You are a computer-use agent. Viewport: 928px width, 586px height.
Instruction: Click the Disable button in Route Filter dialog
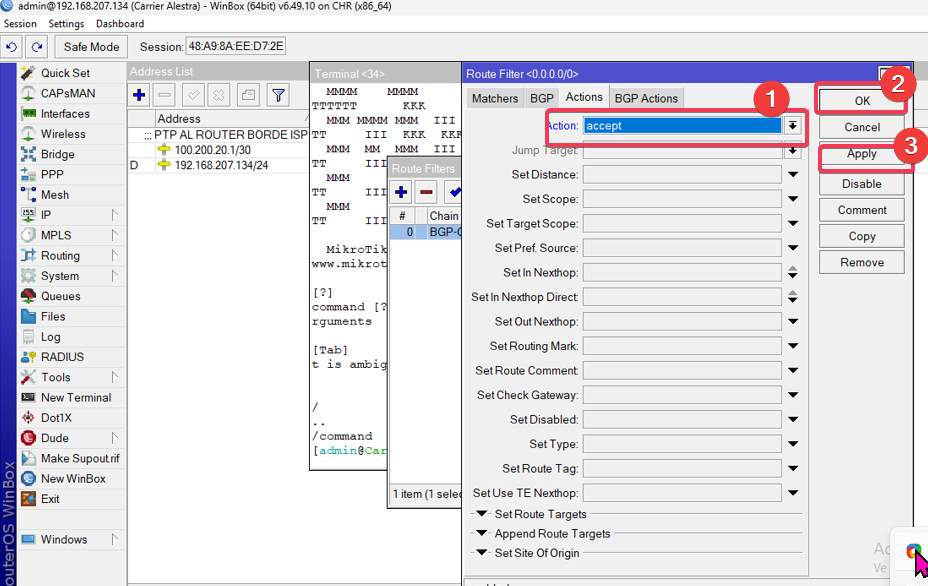point(862,183)
